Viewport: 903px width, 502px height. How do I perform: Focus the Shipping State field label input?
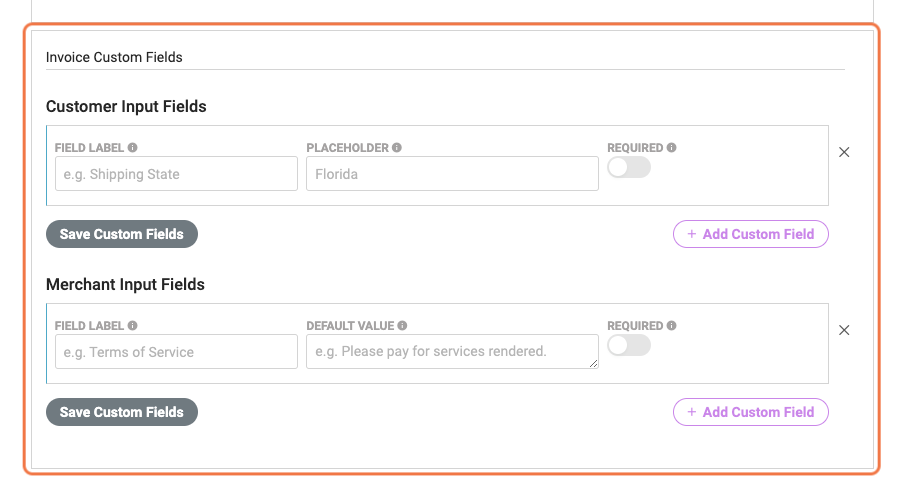176,173
